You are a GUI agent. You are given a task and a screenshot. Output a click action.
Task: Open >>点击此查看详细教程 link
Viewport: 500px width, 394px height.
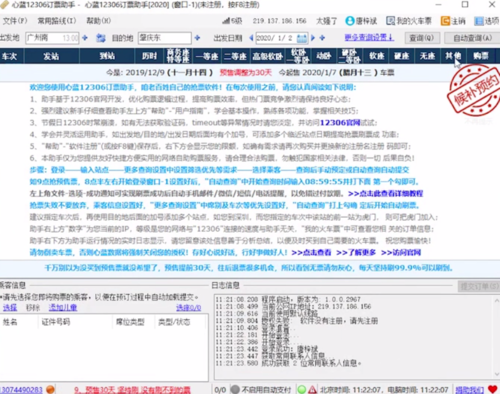pos(385,193)
